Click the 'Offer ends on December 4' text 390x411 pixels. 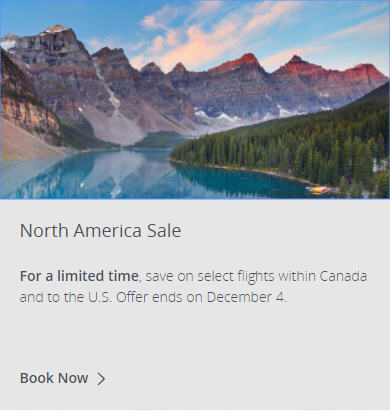coord(201,297)
